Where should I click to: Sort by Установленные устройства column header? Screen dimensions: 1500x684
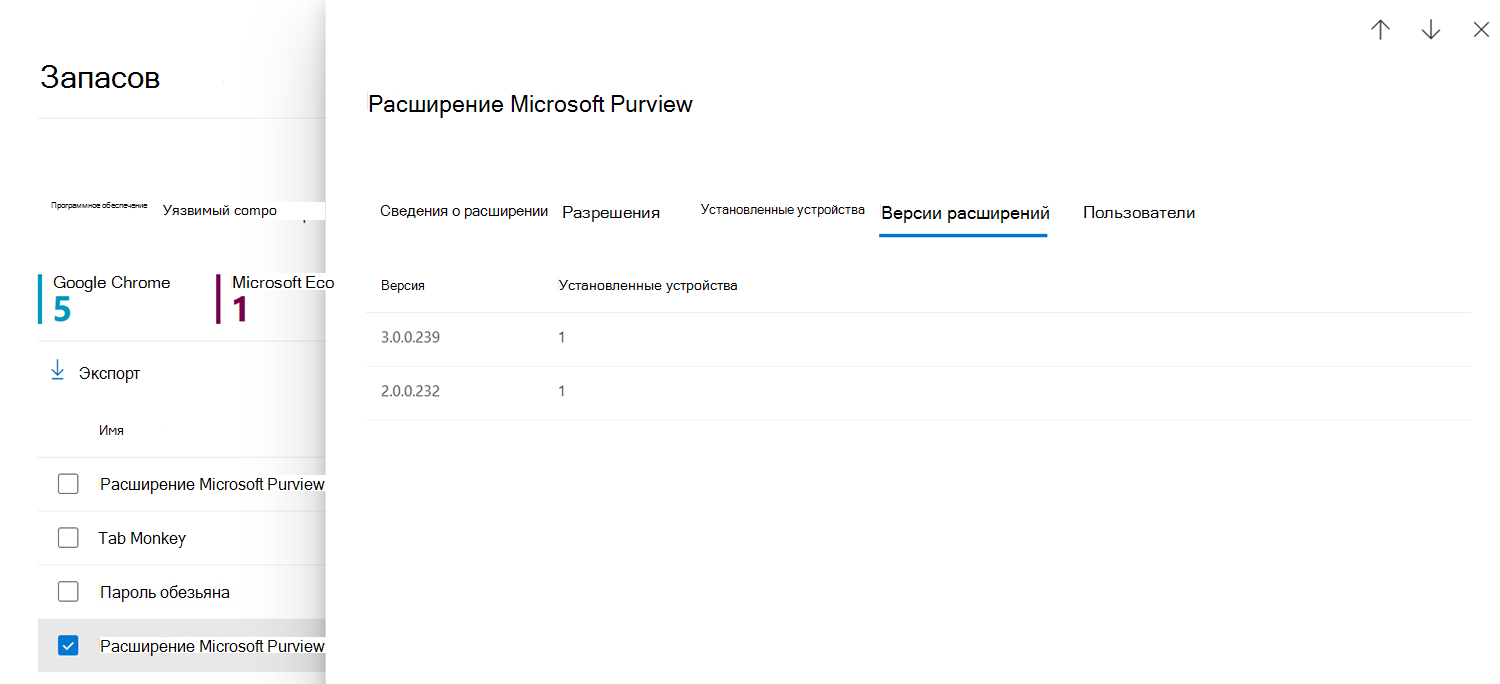648,285
